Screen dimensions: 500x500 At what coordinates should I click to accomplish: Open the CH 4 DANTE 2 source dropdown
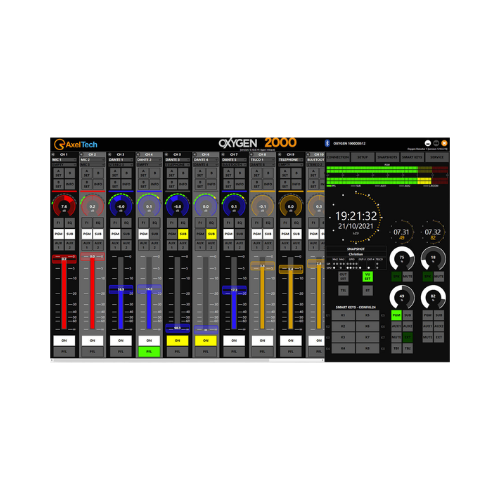[x=149, y=160]
